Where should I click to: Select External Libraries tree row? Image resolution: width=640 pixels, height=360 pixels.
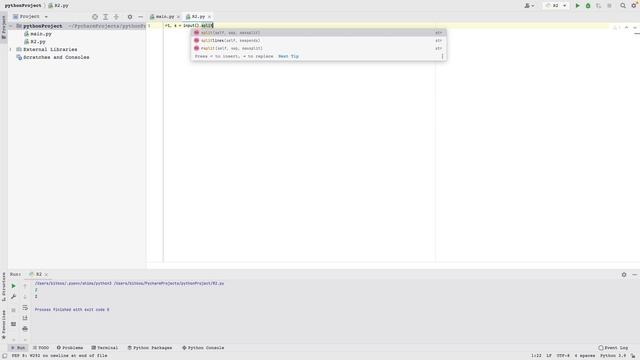click(x=50, y=49)
